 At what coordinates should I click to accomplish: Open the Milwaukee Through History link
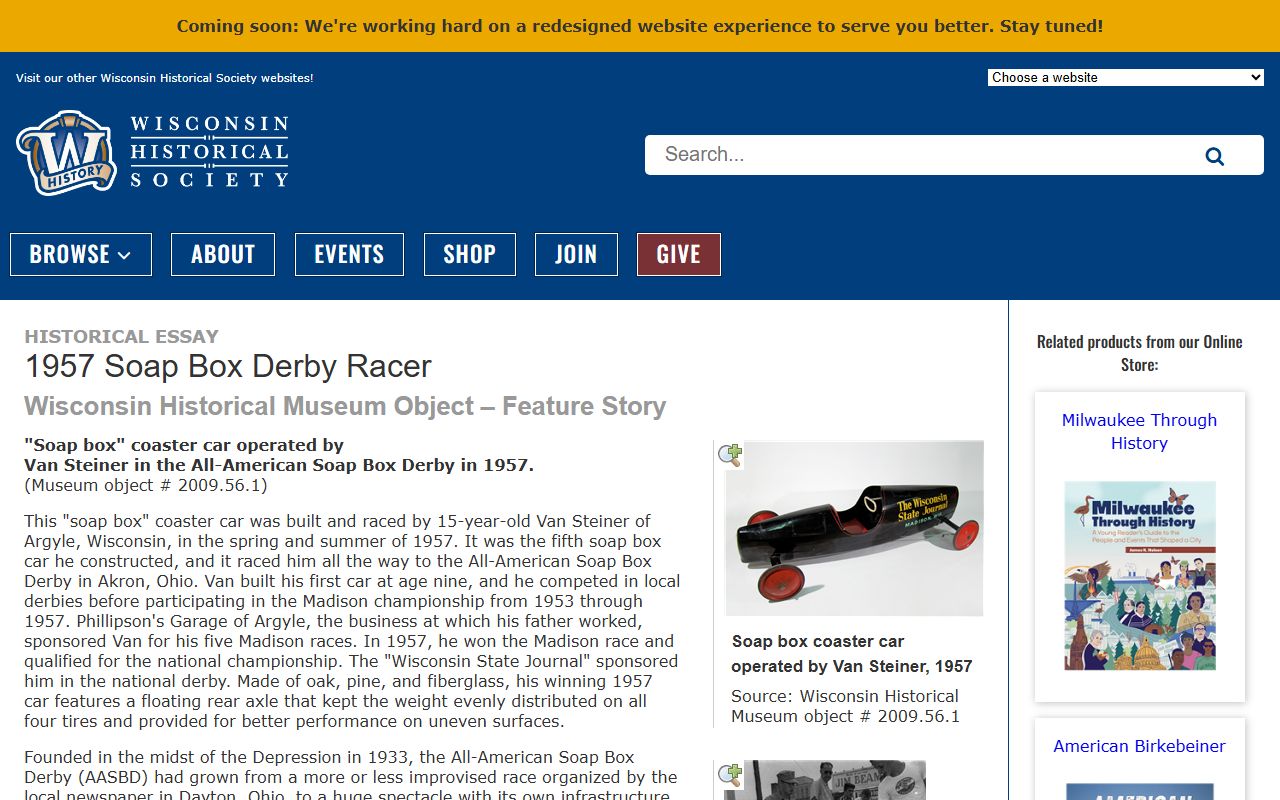[1139, 431]
